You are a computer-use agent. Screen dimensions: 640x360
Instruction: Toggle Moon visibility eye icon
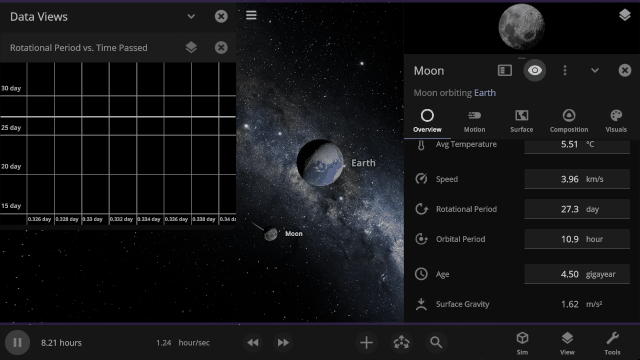coord(535,70)
